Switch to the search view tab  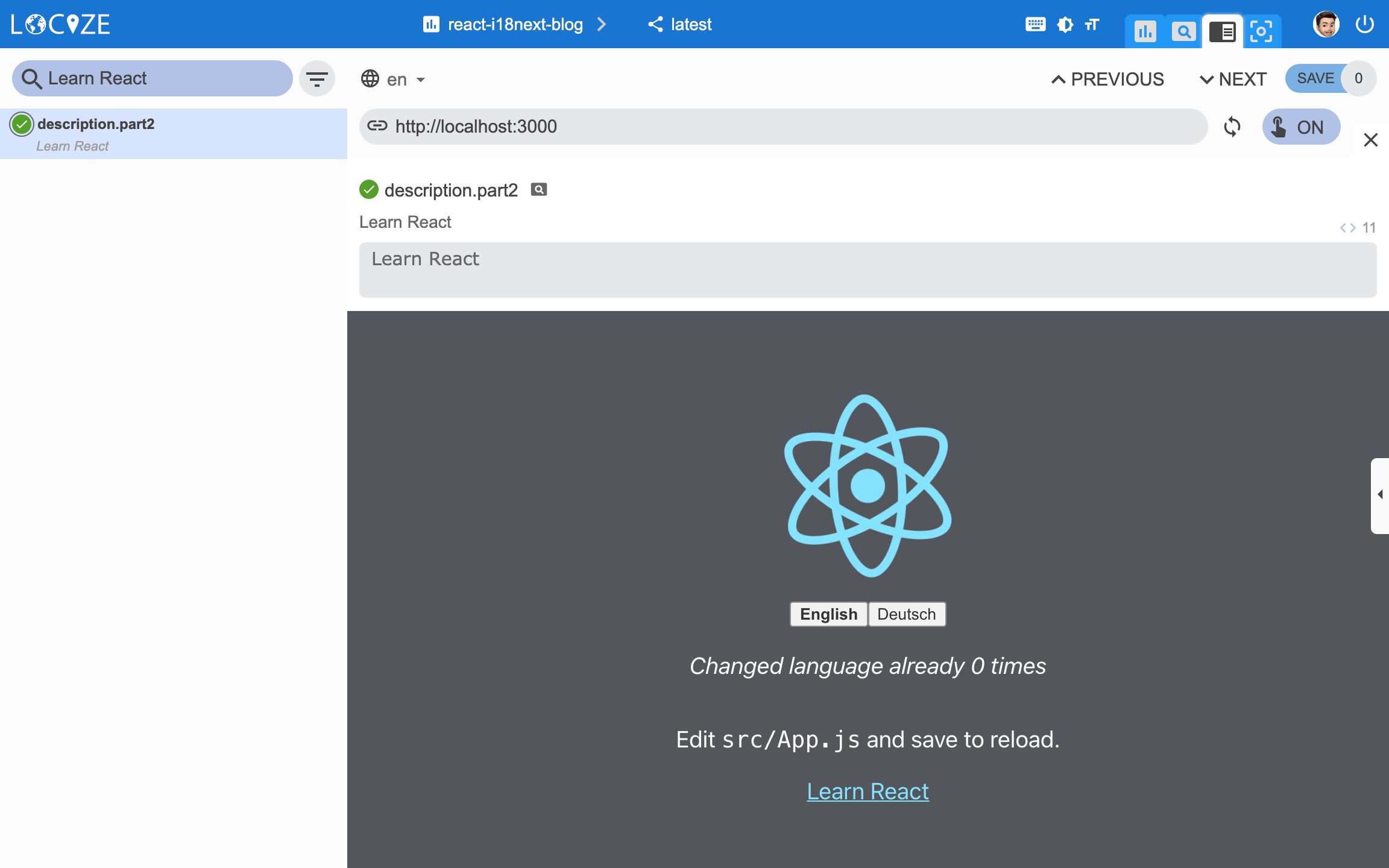[1183, 31]
